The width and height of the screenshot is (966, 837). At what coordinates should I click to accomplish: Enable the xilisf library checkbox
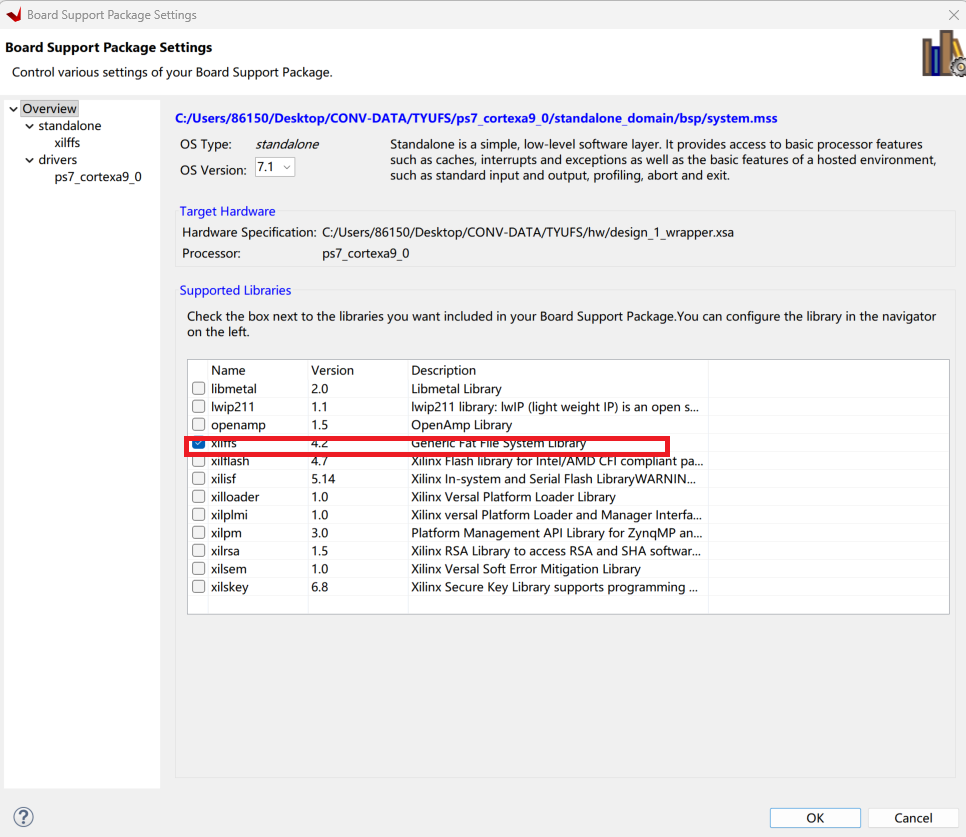(198, 479)
